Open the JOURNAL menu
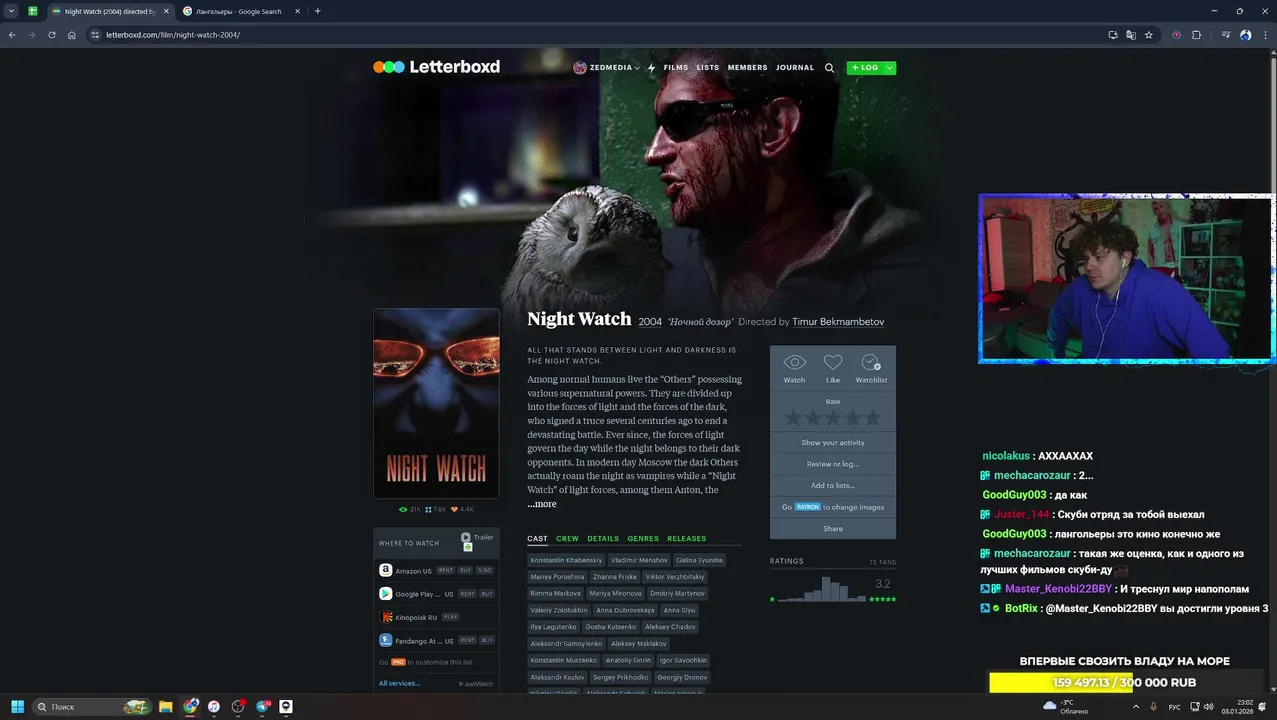This screenshot has height=720, width=1277. pyautogui.click(x=795, y=68)
